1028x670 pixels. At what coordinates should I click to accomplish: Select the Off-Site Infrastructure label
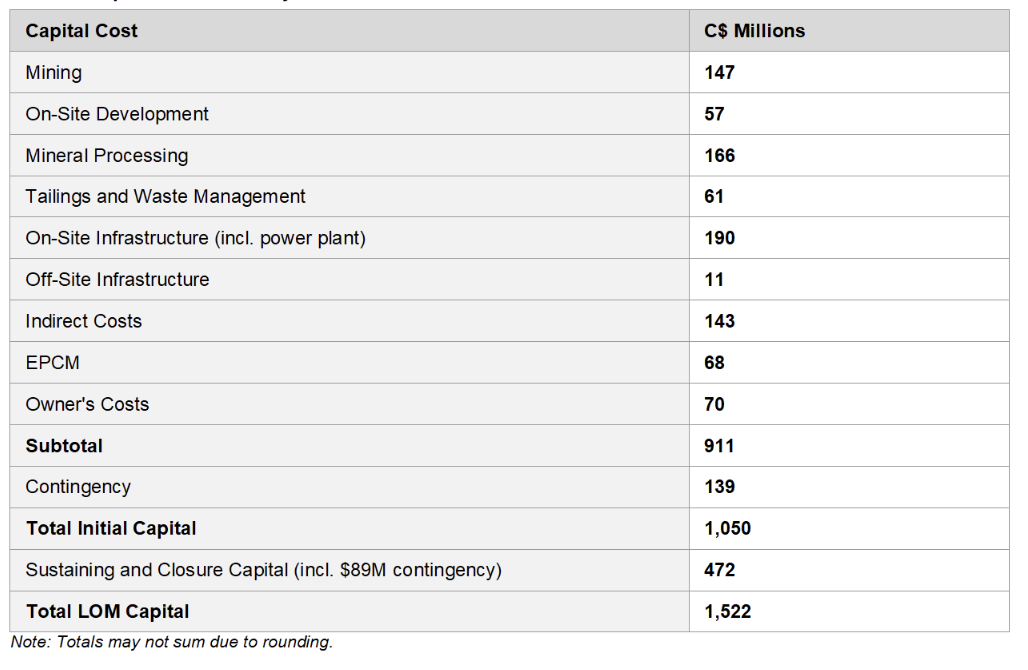(x=117, y=279)
